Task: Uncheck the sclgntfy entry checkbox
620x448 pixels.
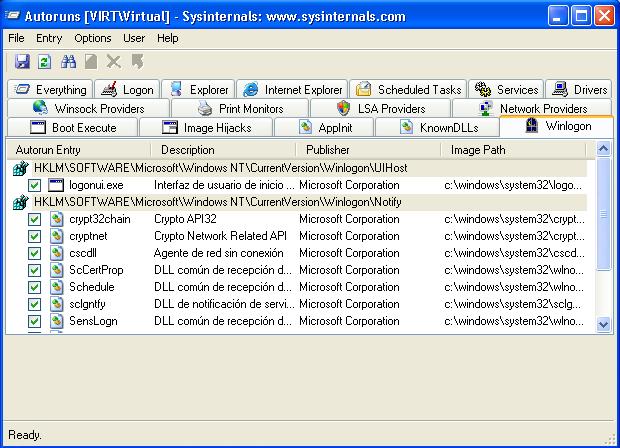Action: coord(34,304)
